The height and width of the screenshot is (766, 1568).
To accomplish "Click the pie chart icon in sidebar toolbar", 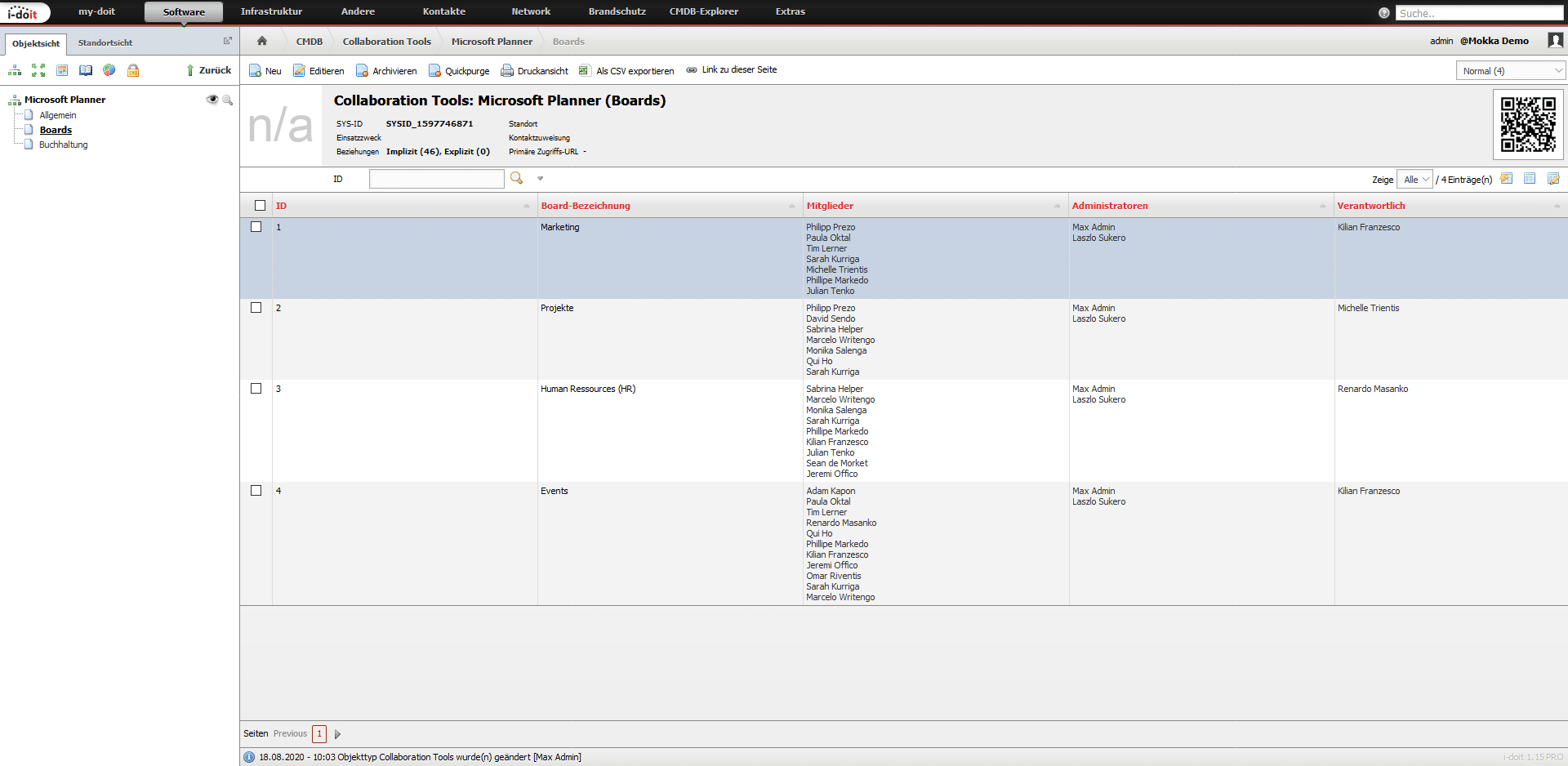I will pyautogui.click(x=109, y=70).
